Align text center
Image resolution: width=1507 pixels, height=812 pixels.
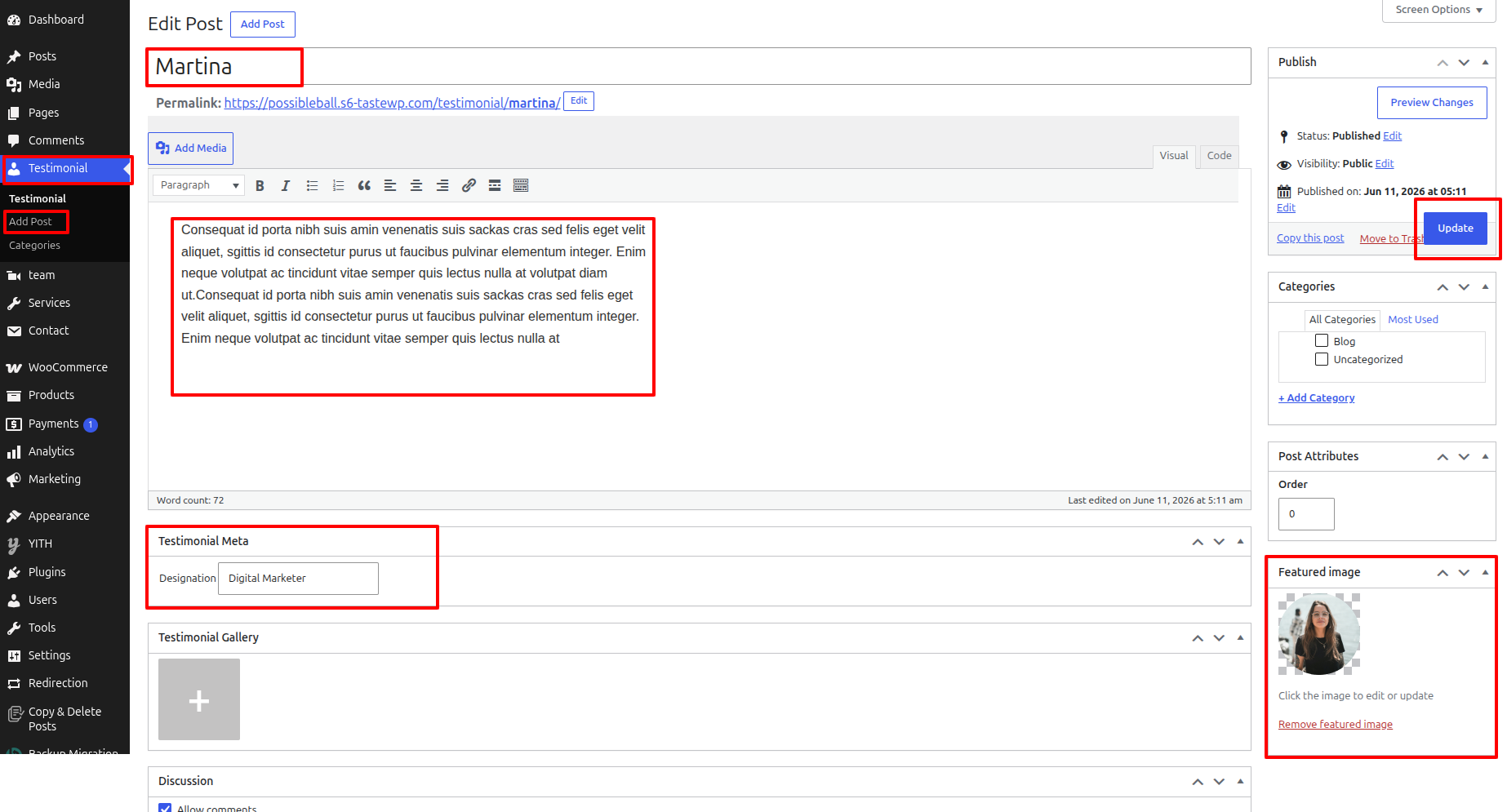[416, 185]
